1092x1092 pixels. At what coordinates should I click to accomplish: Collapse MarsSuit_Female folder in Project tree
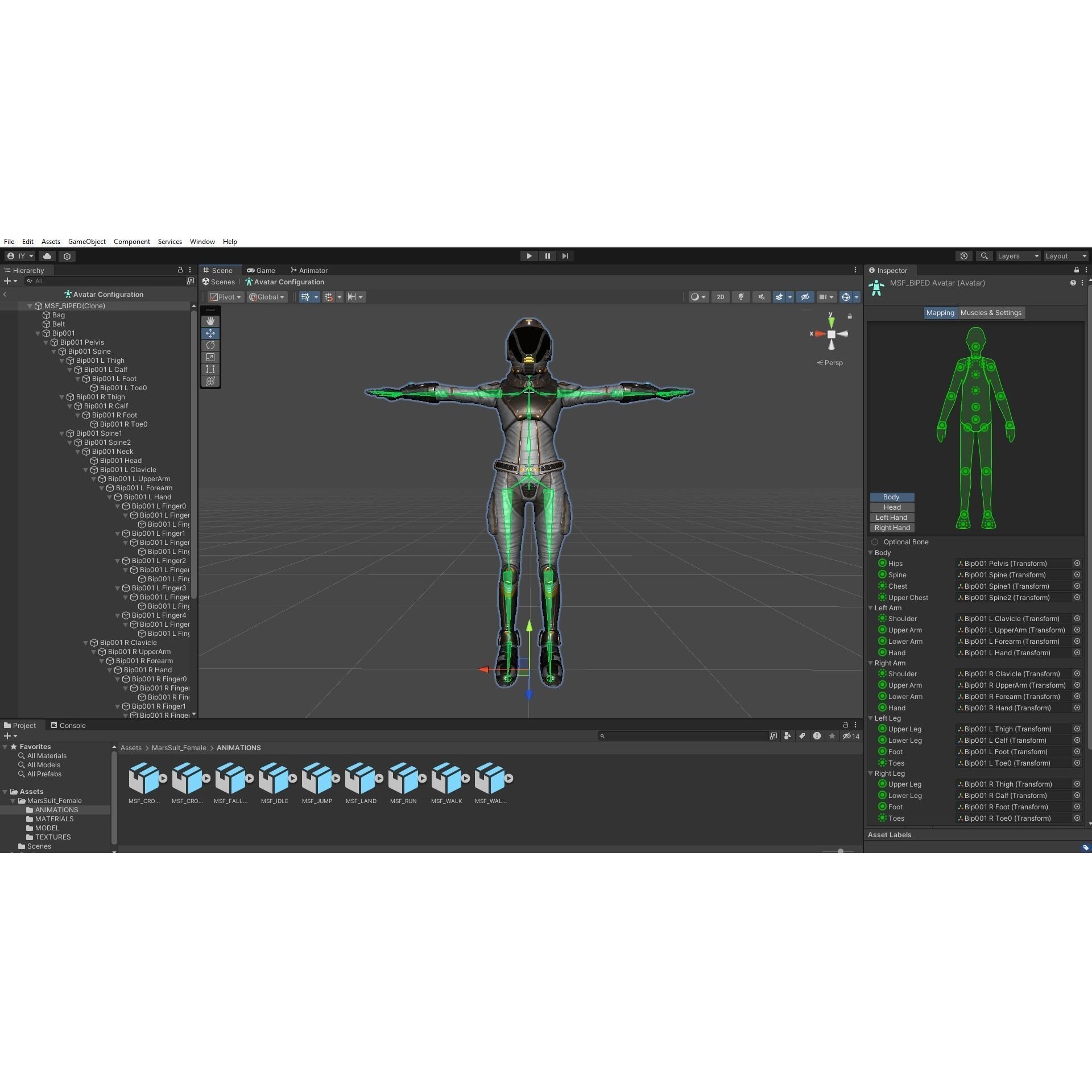pos(13,801)
